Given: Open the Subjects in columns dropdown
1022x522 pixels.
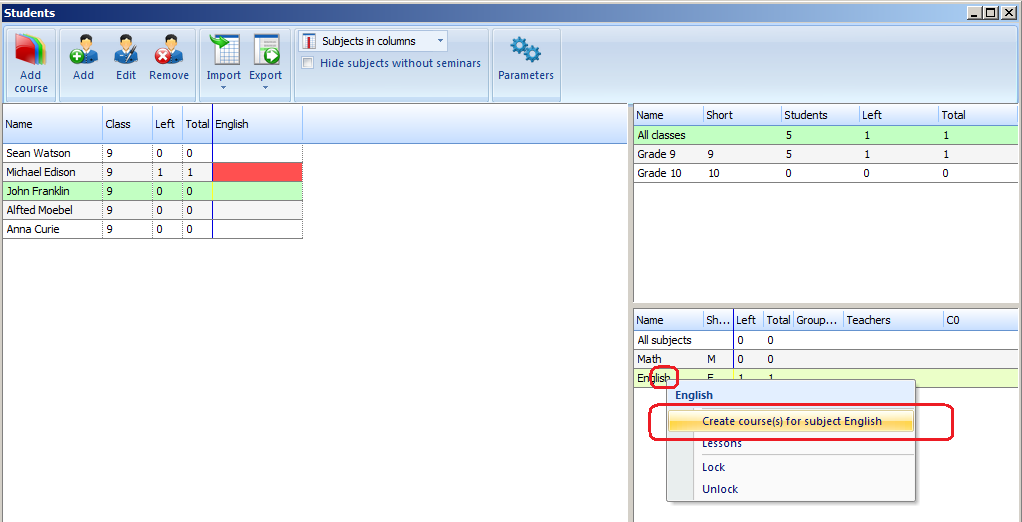Looking at the screenshot, I should [372, 41].
